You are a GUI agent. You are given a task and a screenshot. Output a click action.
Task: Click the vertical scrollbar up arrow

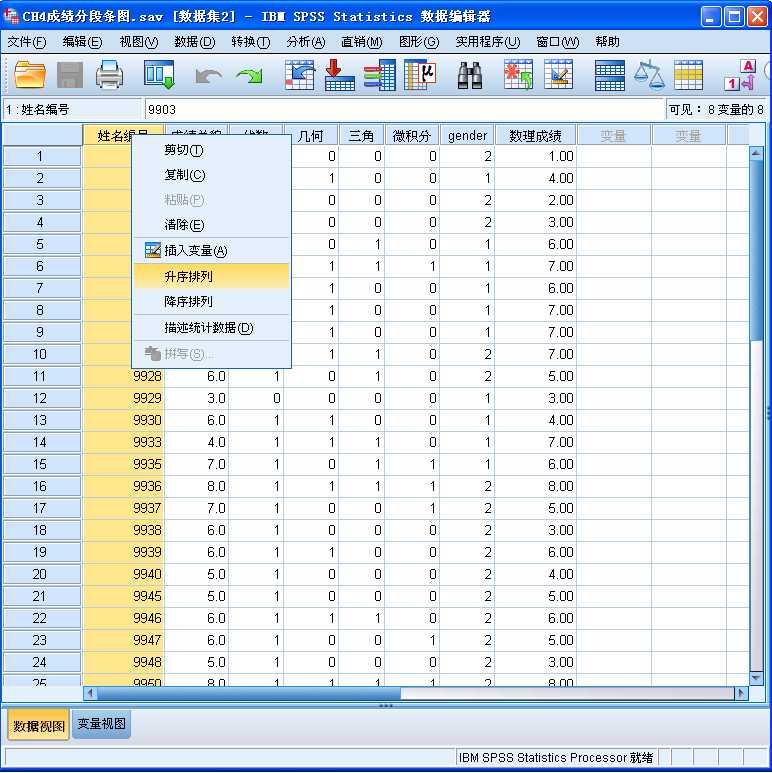coord(756,153)
